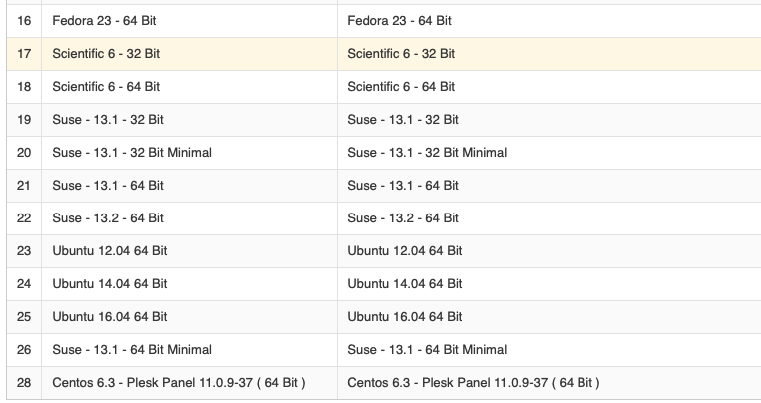Click row number 28 cell
The height and width of the screenshot is (403, 761).
click(x=24, y=383)
